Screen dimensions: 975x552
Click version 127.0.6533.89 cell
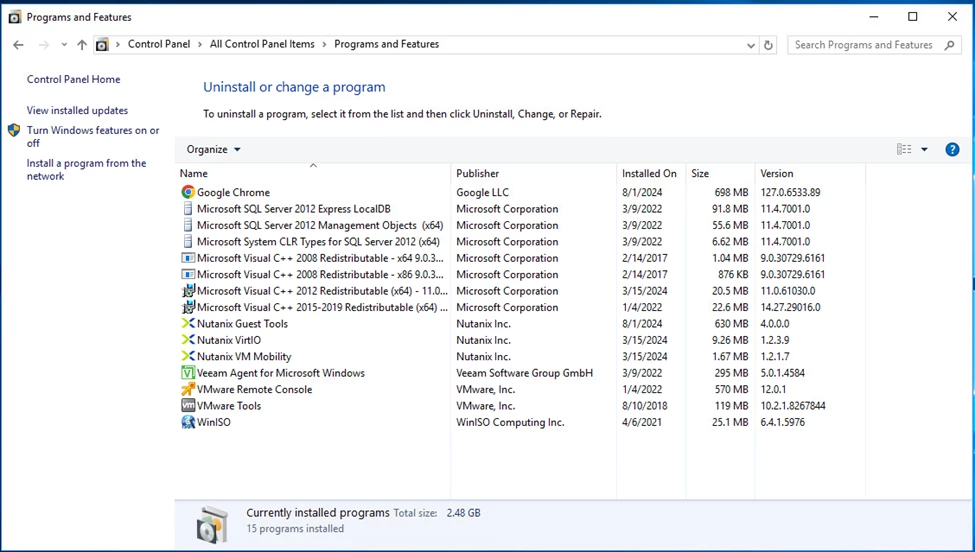pyautogui.click(x=790, y=193)
